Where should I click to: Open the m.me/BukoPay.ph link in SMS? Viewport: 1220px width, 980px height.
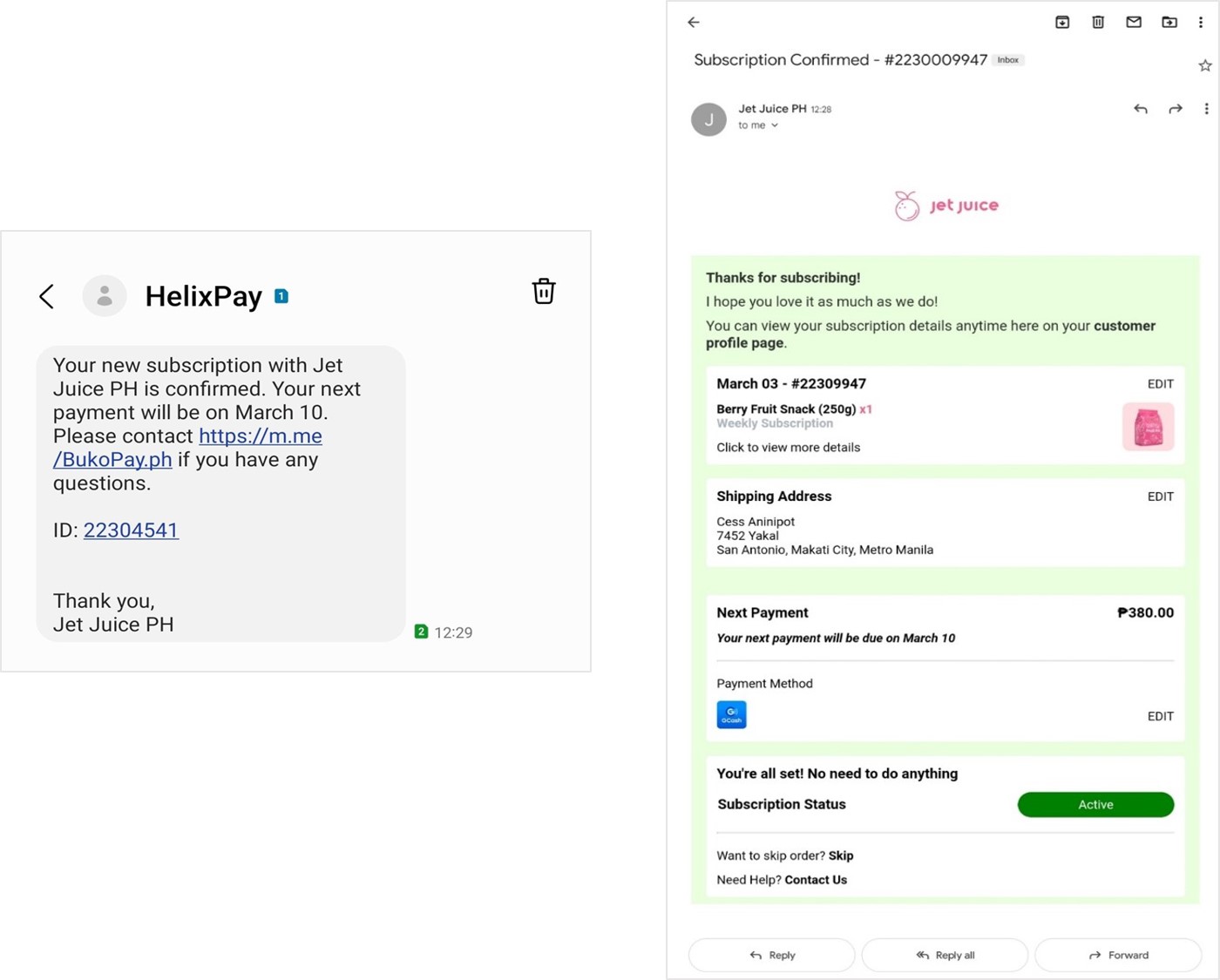tap(187, 448)
